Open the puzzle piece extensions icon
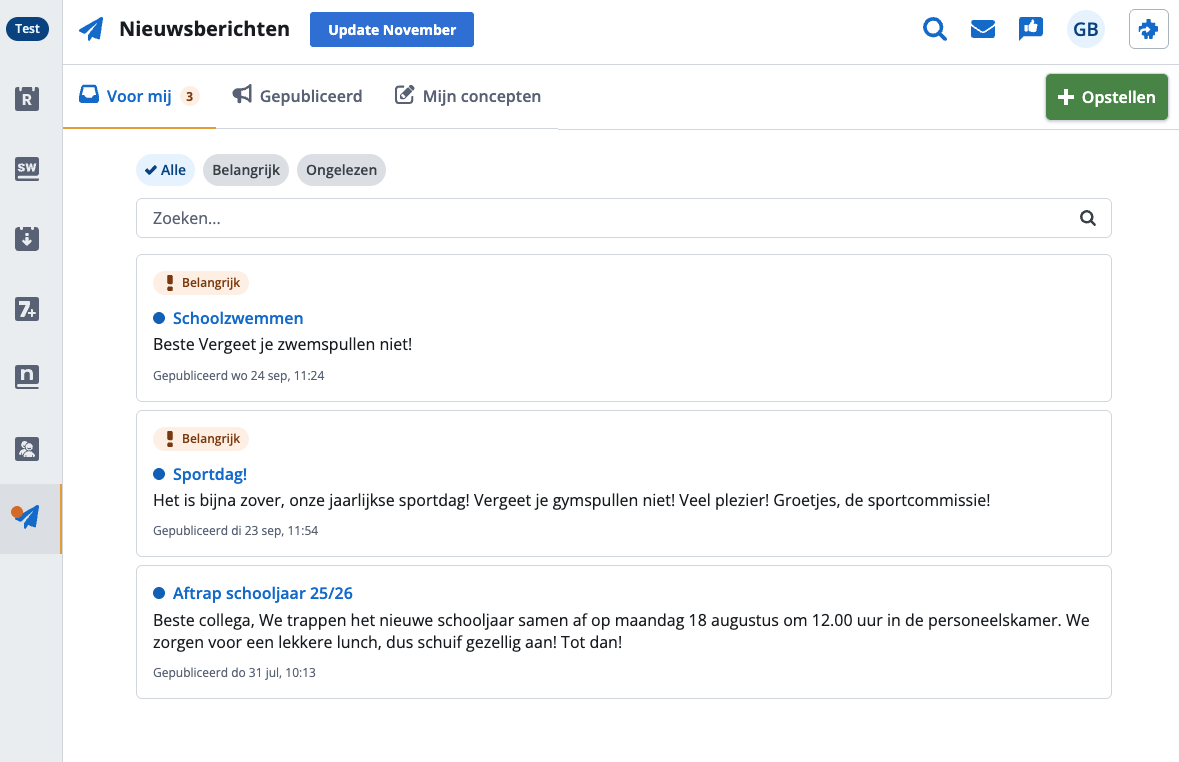Viewport: 1179px width, 762px height. pos(1148,30)
